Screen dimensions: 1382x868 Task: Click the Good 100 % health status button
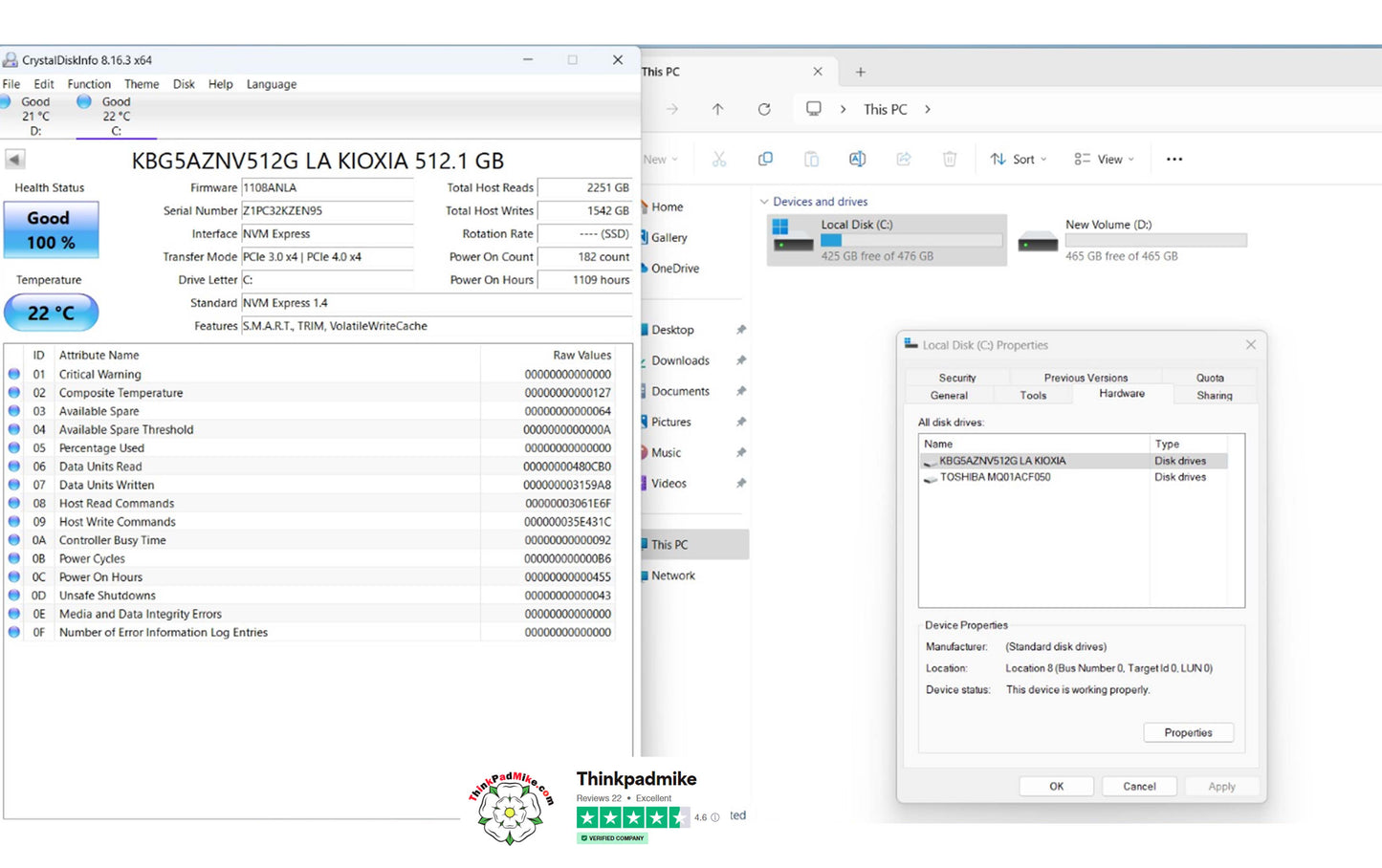click(x=51, y=230)
